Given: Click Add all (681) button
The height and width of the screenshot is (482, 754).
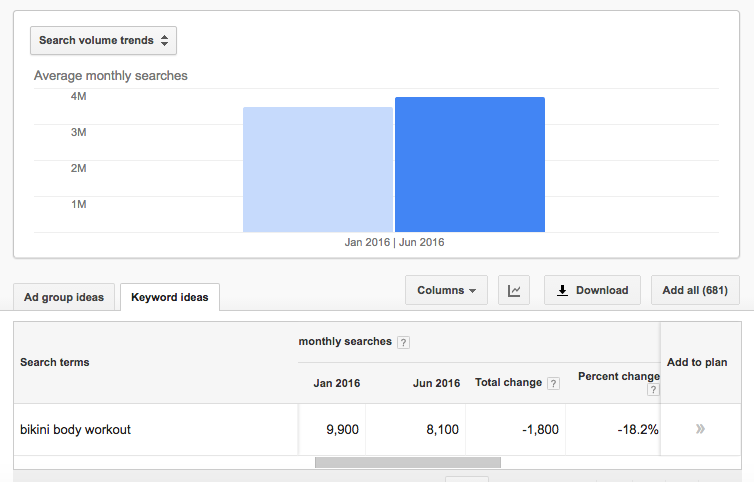Looking at the screenshot, I should tap(695, 290).
